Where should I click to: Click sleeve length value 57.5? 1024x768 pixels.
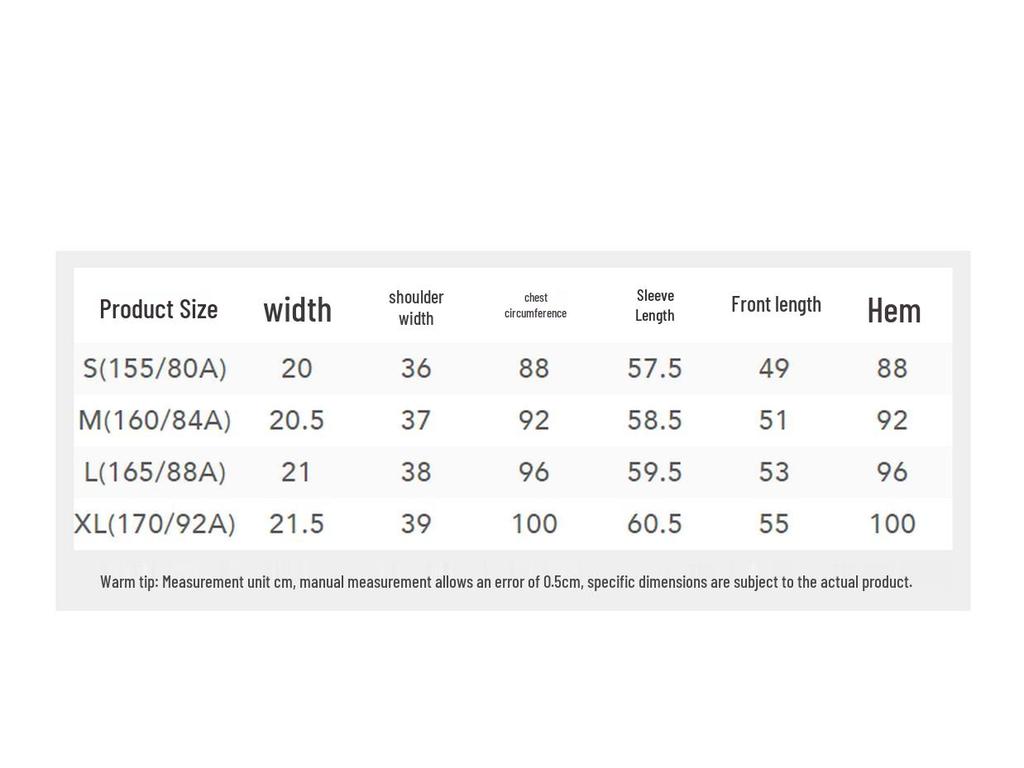[x=655, y=368]
